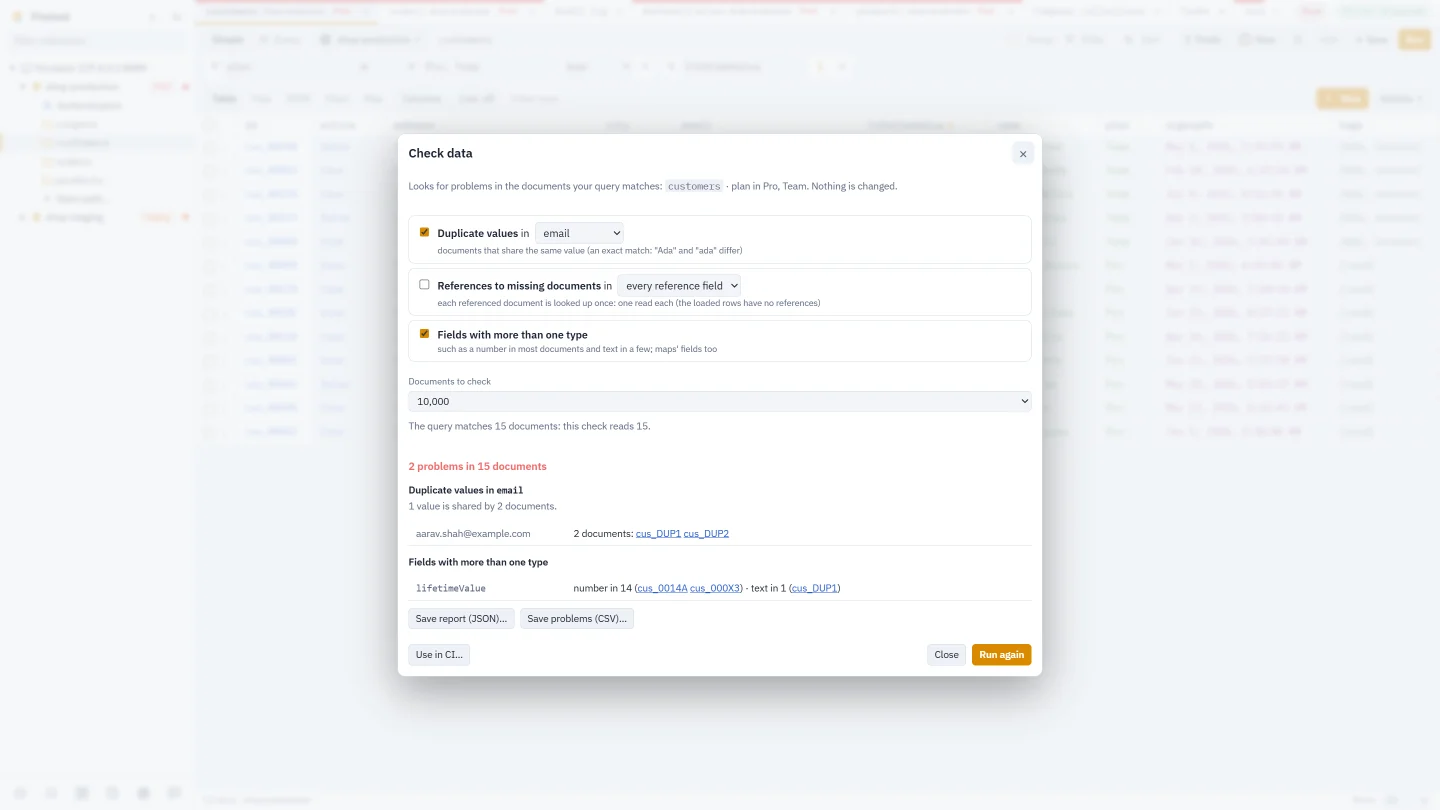Screen dimensions: 1440x810
Task: Open the Documents to check 10,000 dropdown
Action: (720, 401)
